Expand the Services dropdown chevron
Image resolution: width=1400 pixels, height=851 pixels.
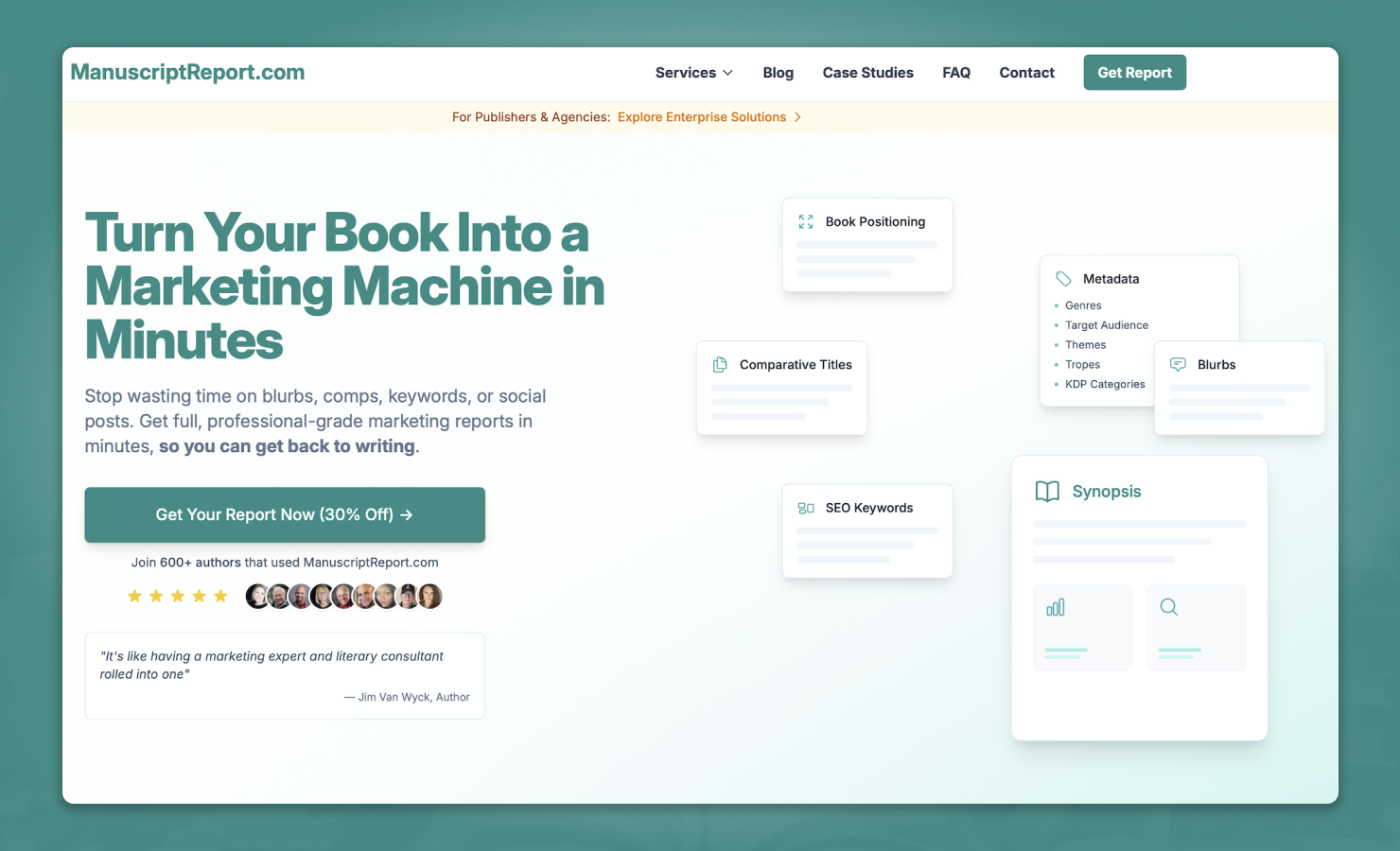pyautogui.click(x=727, y=73)
